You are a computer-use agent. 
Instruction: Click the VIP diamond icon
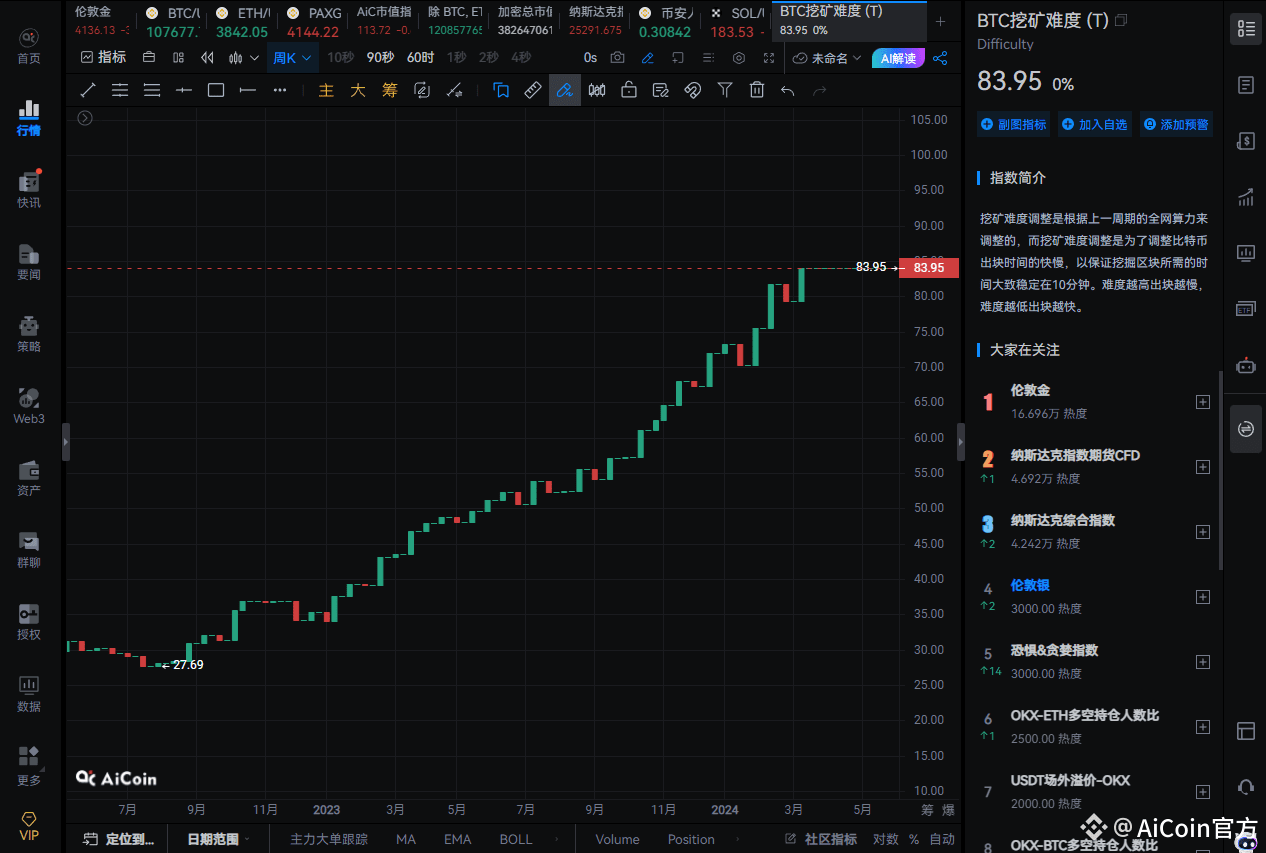pyautogui.click(x=29, y=825)
